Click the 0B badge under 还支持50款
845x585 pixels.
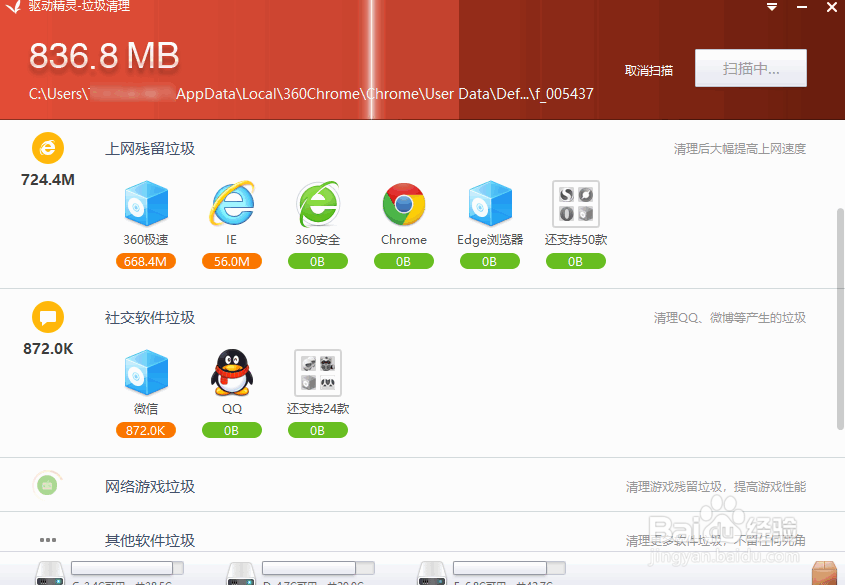(576, 261)
